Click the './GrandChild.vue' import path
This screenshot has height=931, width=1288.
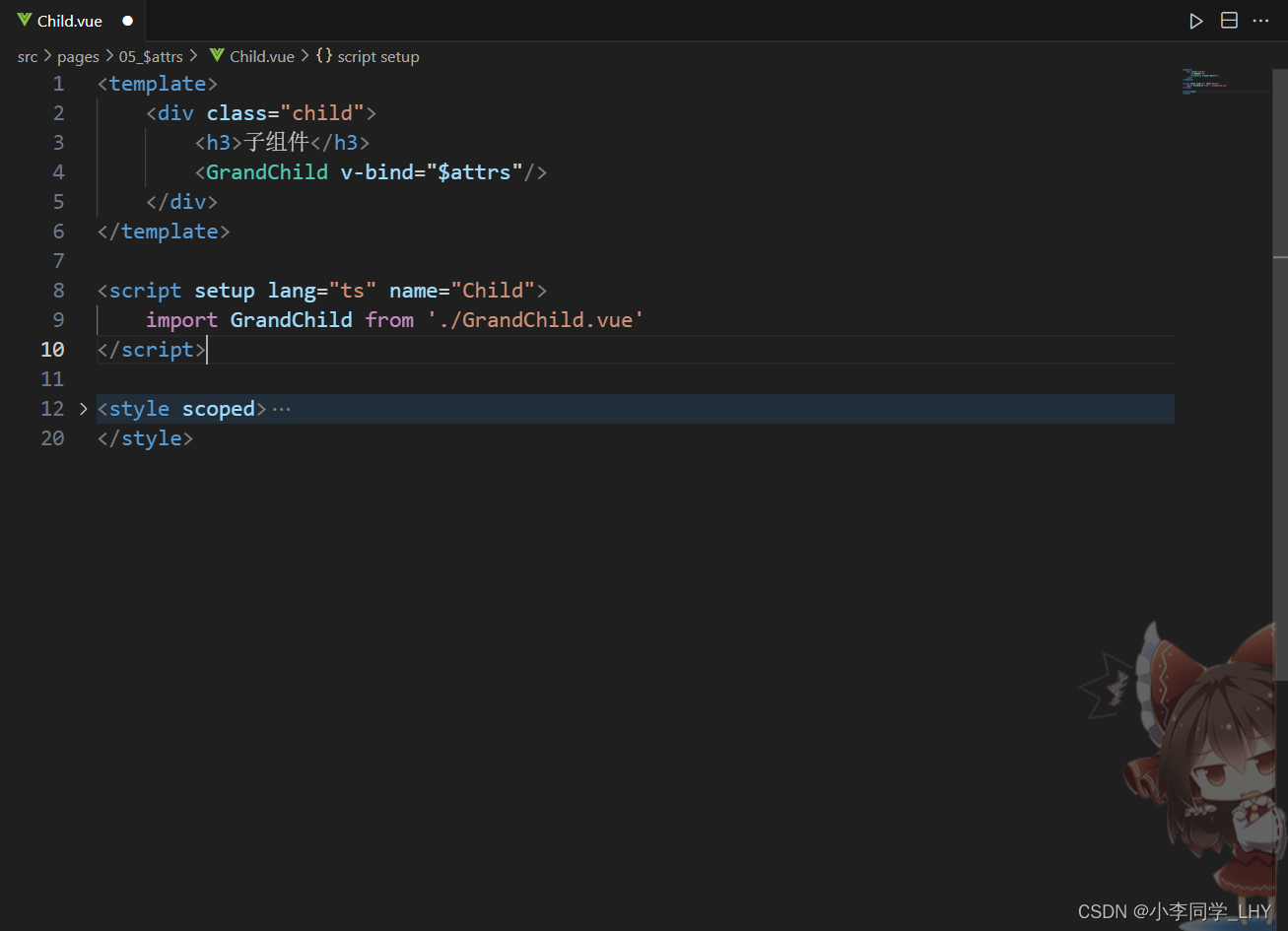[535, 320]
